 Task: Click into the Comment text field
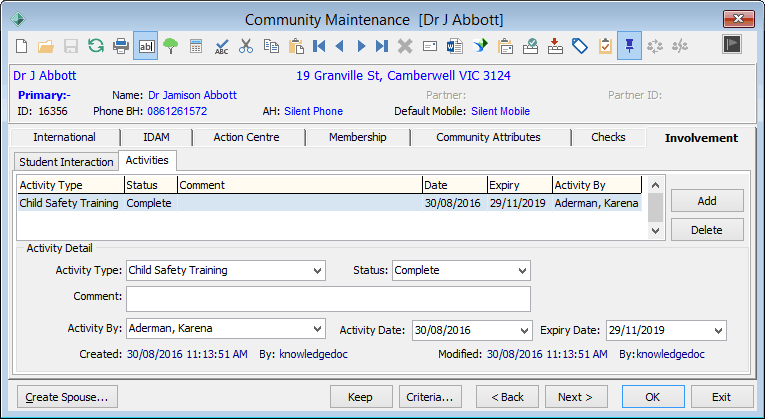point(328,299)
